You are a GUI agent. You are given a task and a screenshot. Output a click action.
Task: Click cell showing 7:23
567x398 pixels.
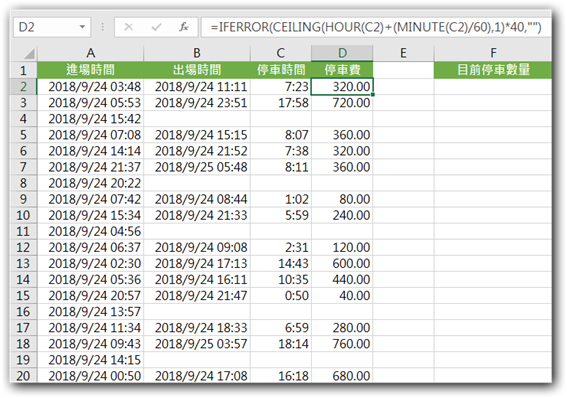click(281, 87)
